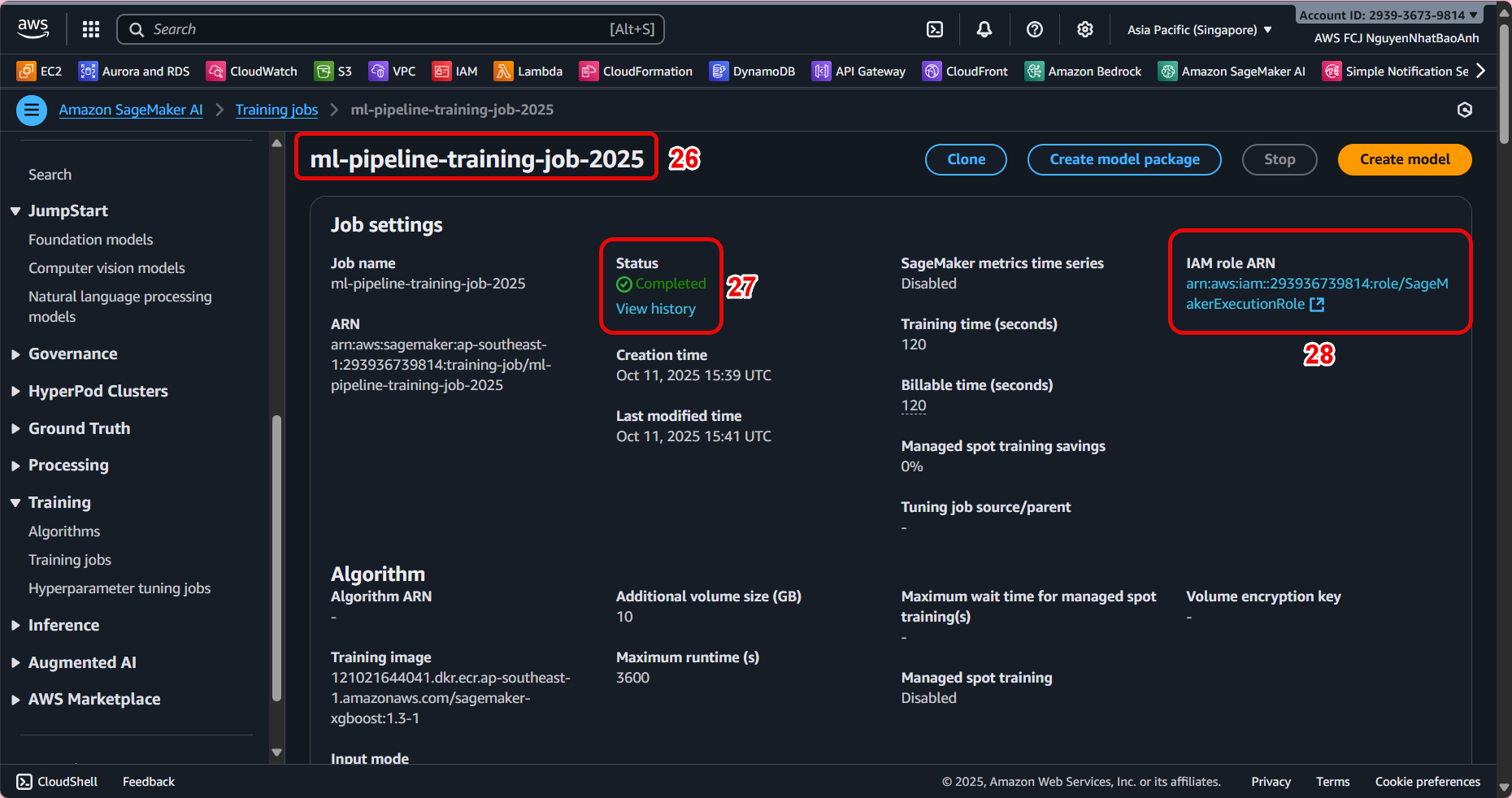Click the Clone button
Viewport: 1512px width, 798px height.
(x=966, y=159)
